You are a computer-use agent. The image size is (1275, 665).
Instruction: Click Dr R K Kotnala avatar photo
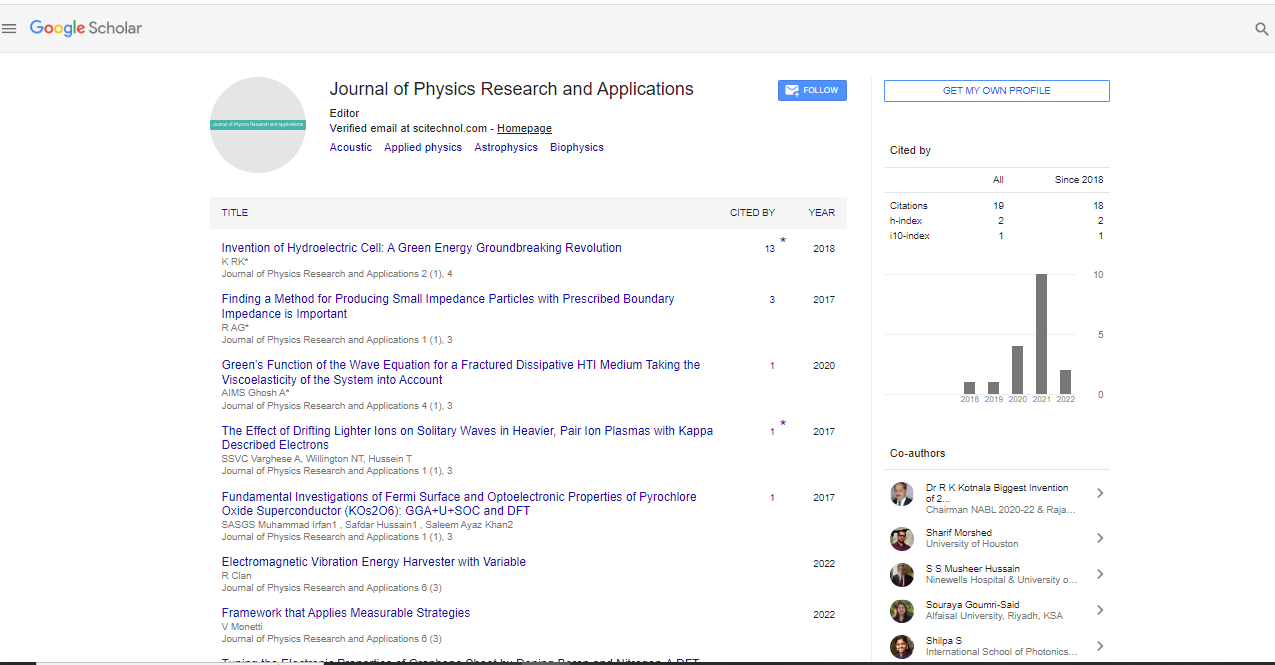click(x=902, y=494)
